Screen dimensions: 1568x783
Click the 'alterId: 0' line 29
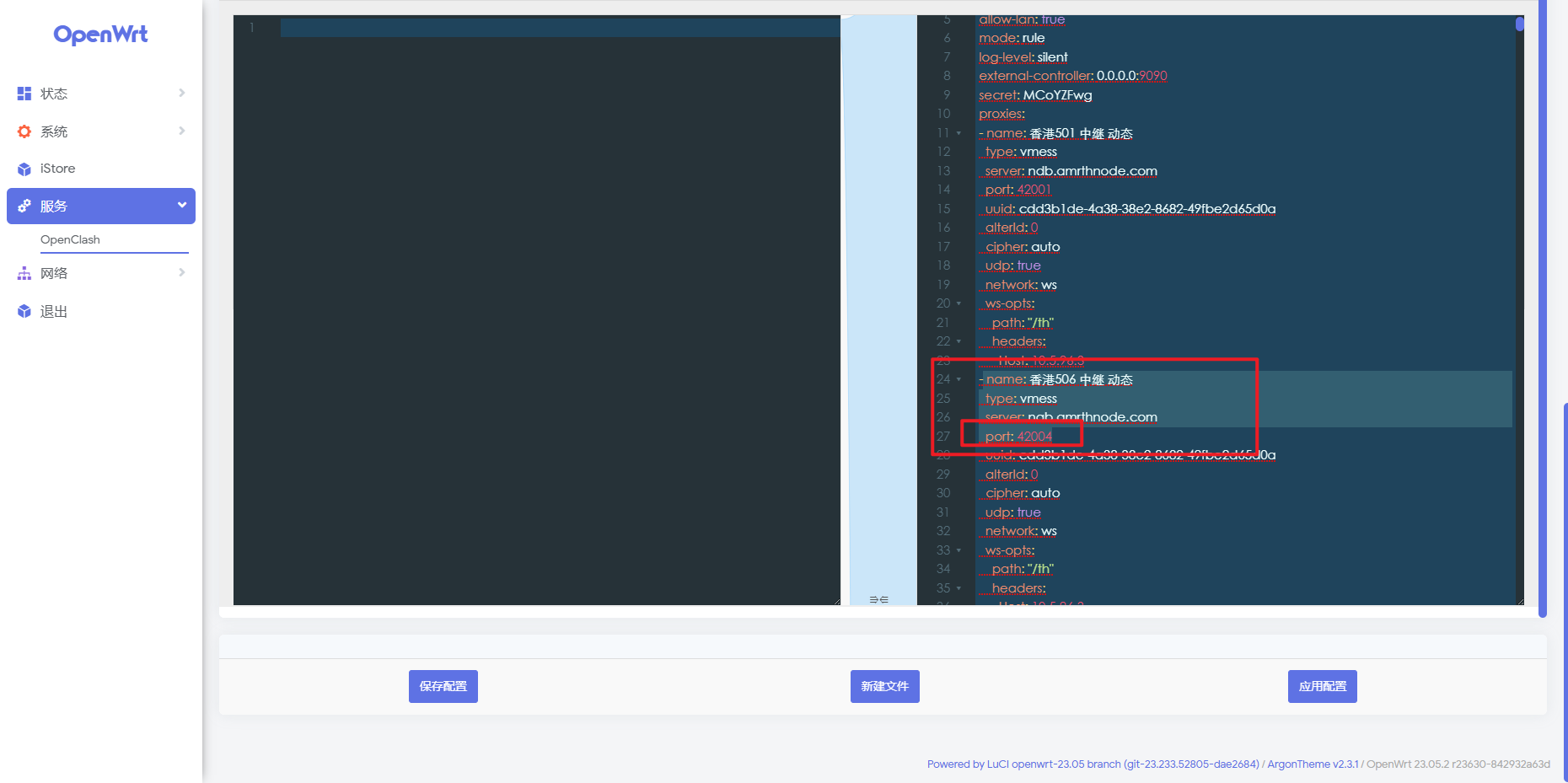coord(1012,475)
